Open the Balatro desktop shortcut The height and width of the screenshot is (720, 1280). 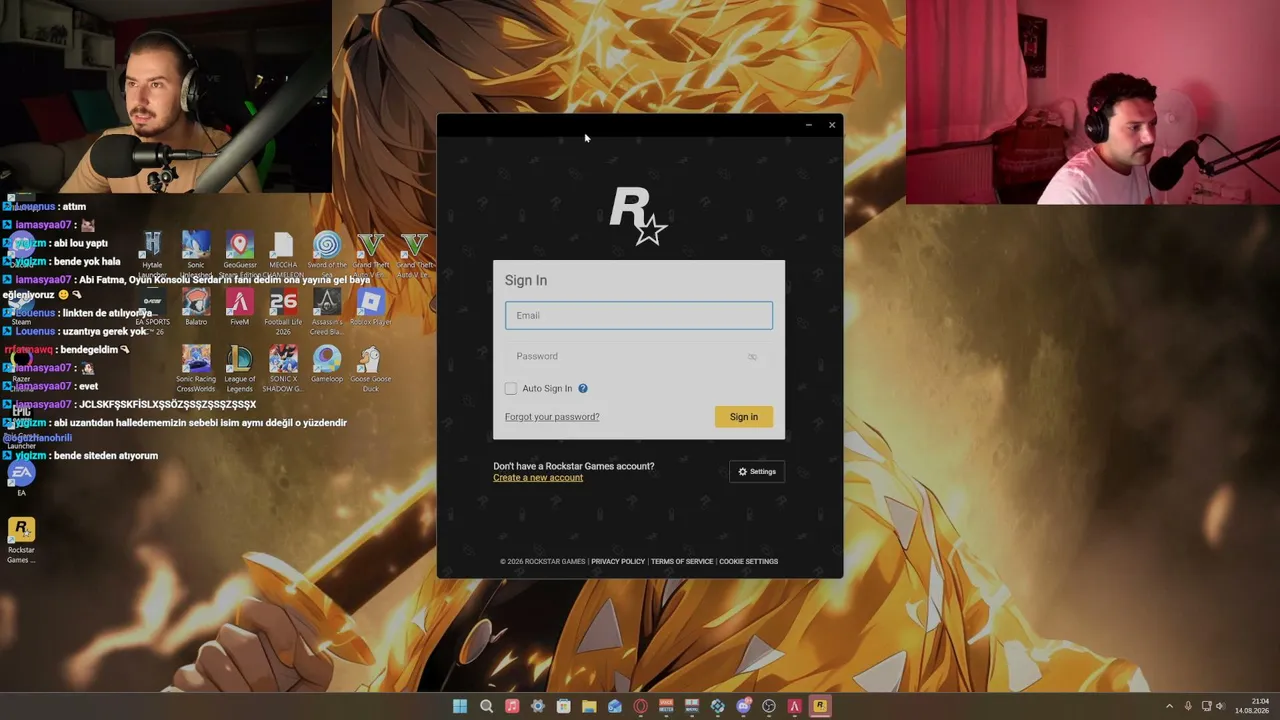tap(196, 308)
